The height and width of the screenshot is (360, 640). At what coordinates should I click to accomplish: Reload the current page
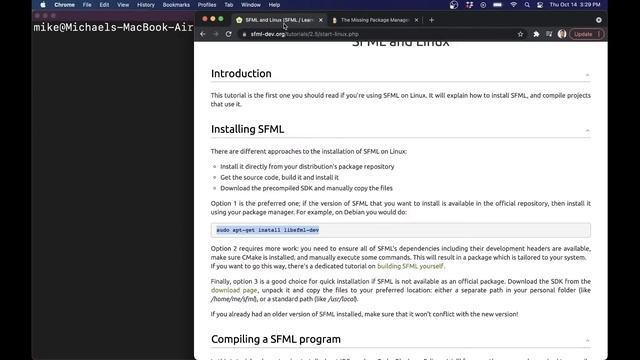tap(229, 34)
